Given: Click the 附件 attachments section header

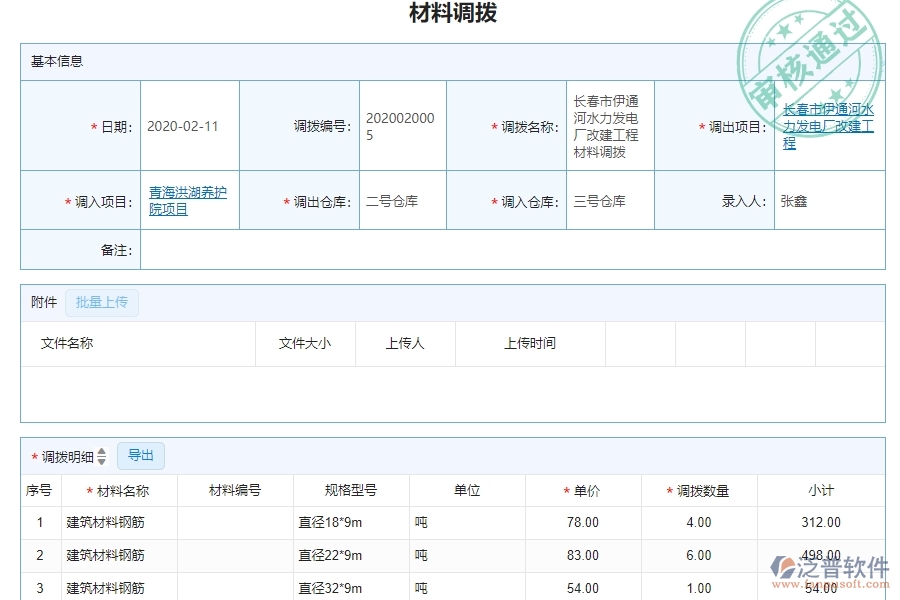Looking at the screenshot, I should pos(42,302).
